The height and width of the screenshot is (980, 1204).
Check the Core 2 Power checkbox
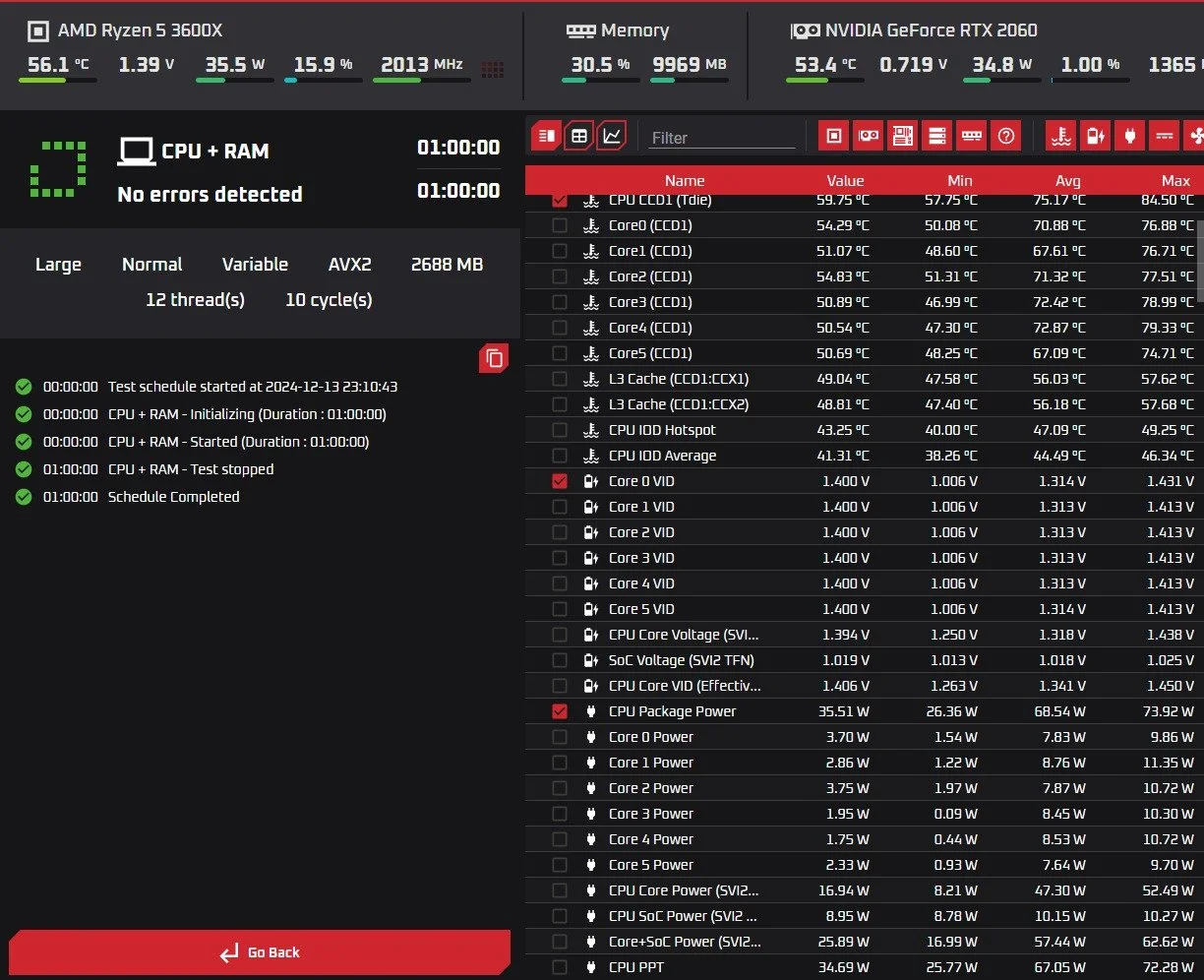560,788
